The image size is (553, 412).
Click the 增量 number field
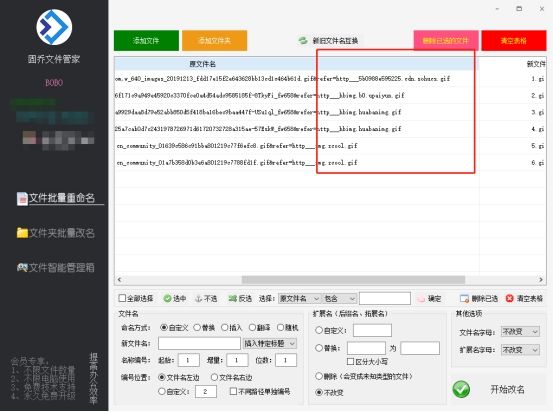click(237, 360)
